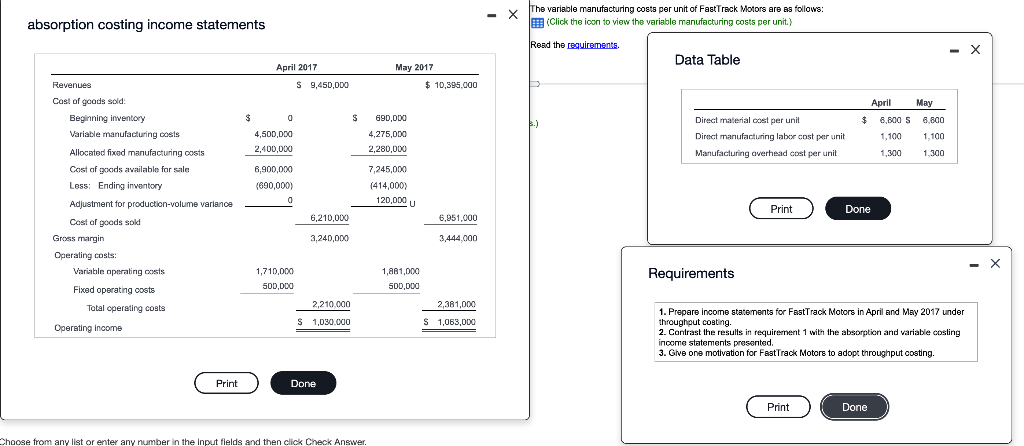Click Done in the income statements dialog
The height and width of the screenshot is (446, 1024).
[303, 383]
